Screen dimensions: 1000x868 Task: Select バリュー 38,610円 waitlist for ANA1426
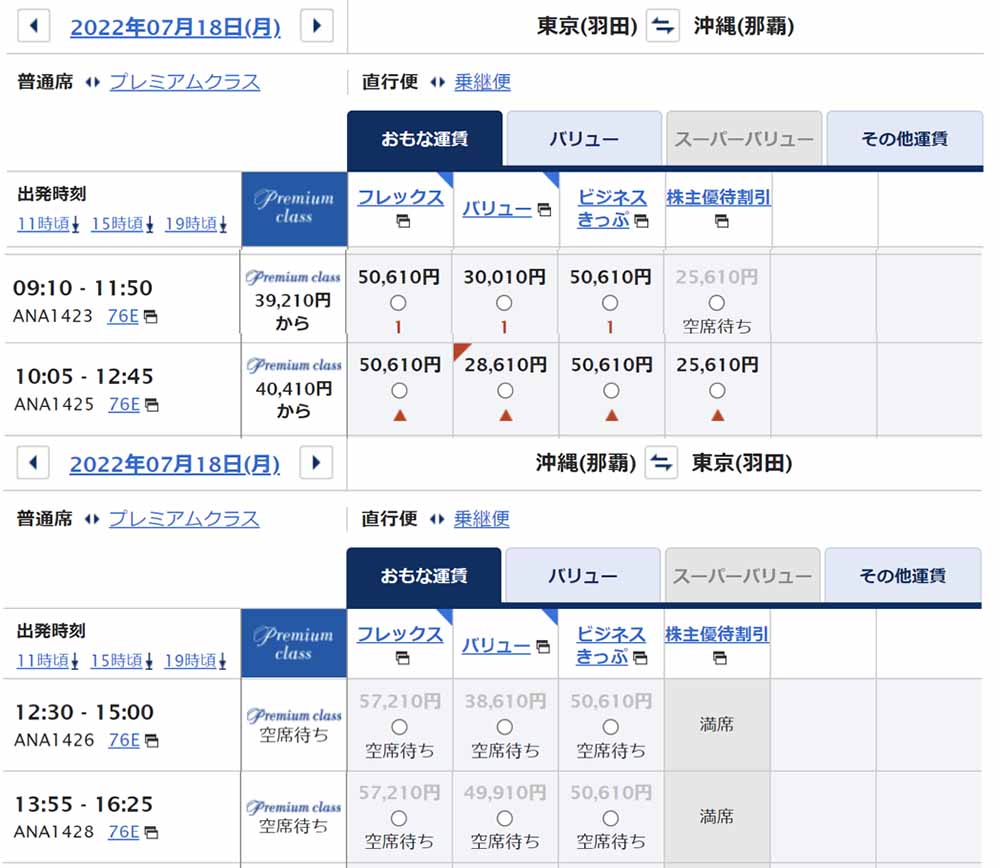[x=505, y=727]
